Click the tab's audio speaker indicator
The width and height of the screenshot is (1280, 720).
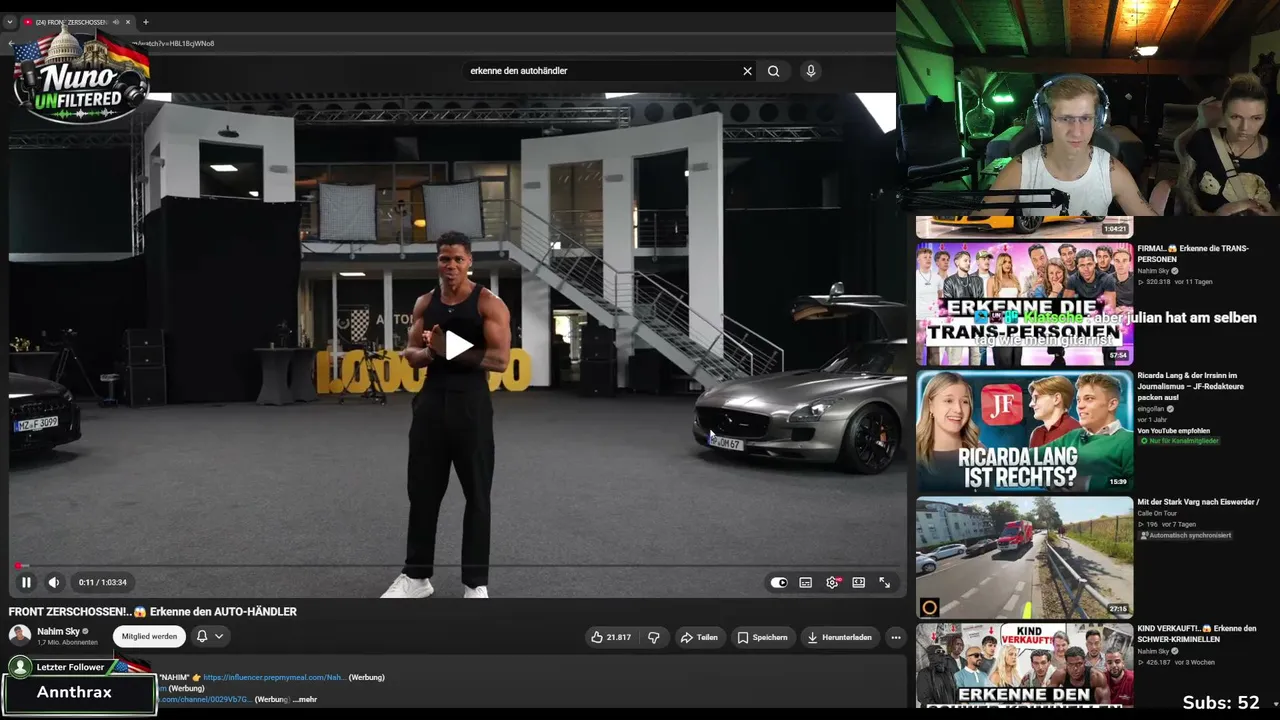click(116, 22)
